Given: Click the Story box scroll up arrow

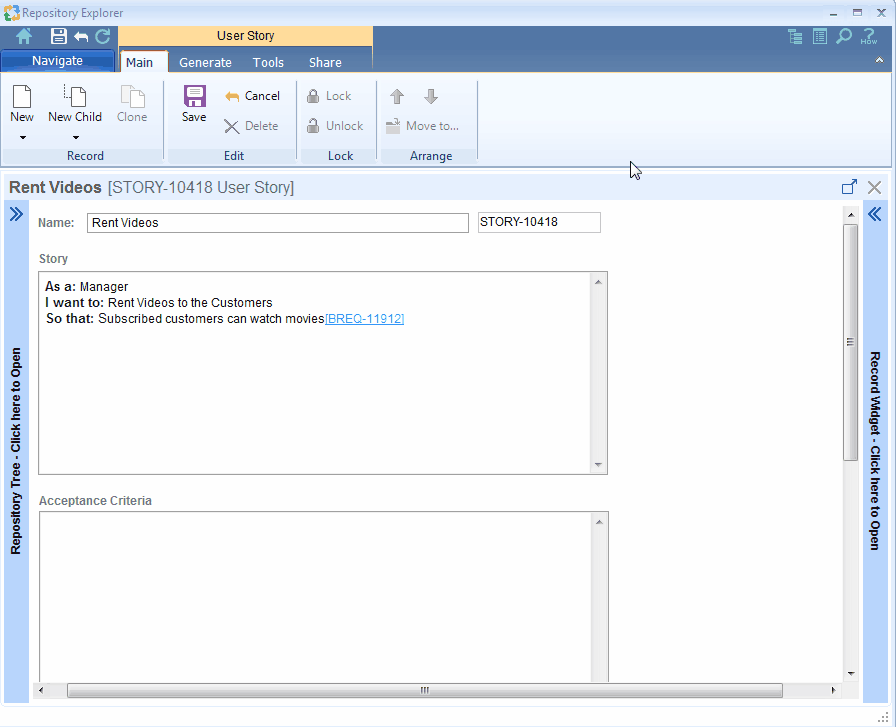Looking at the screenshot, I should (x=598, y=282).
